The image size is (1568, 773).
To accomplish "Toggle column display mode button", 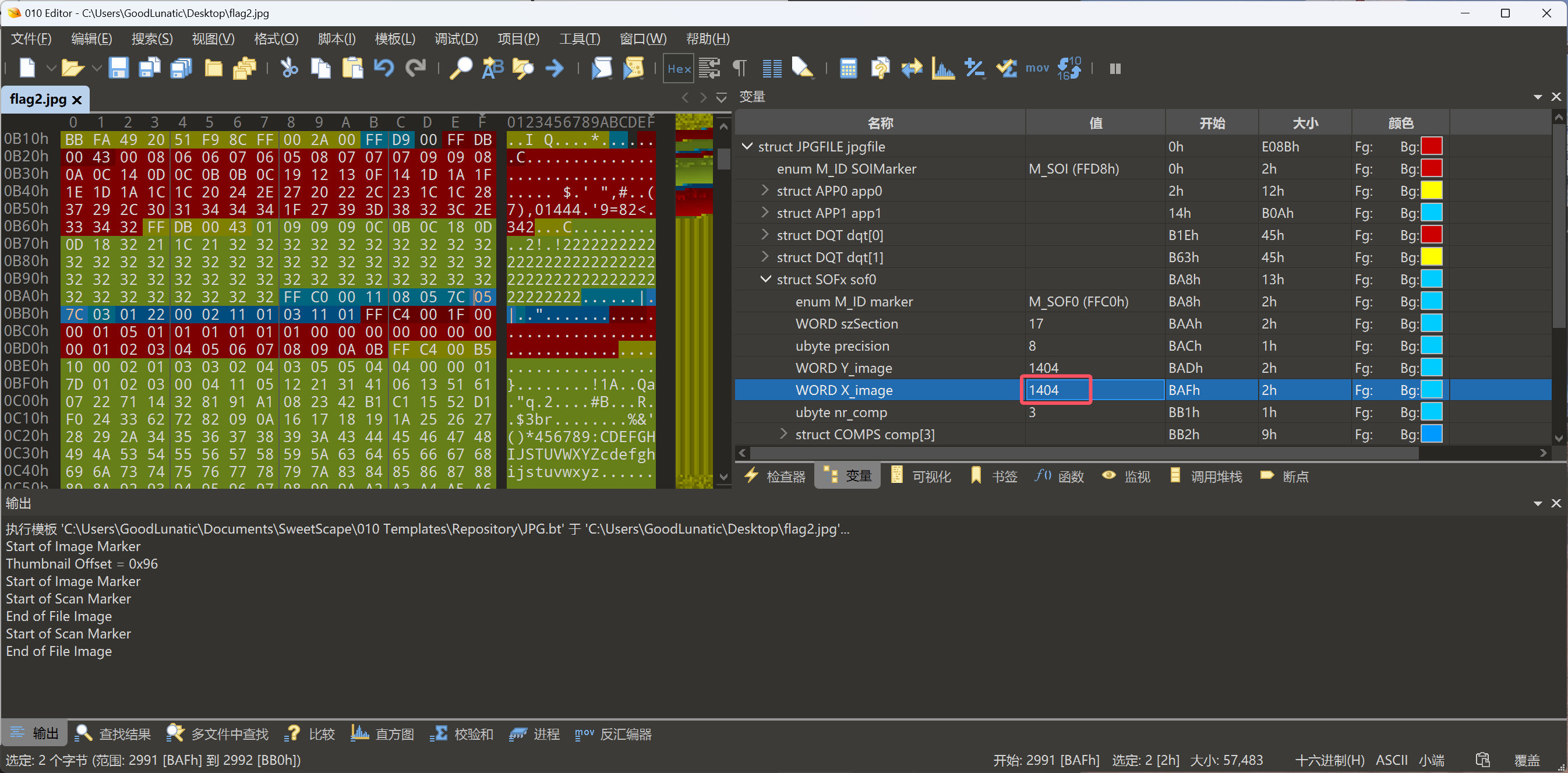I will 772,68.
